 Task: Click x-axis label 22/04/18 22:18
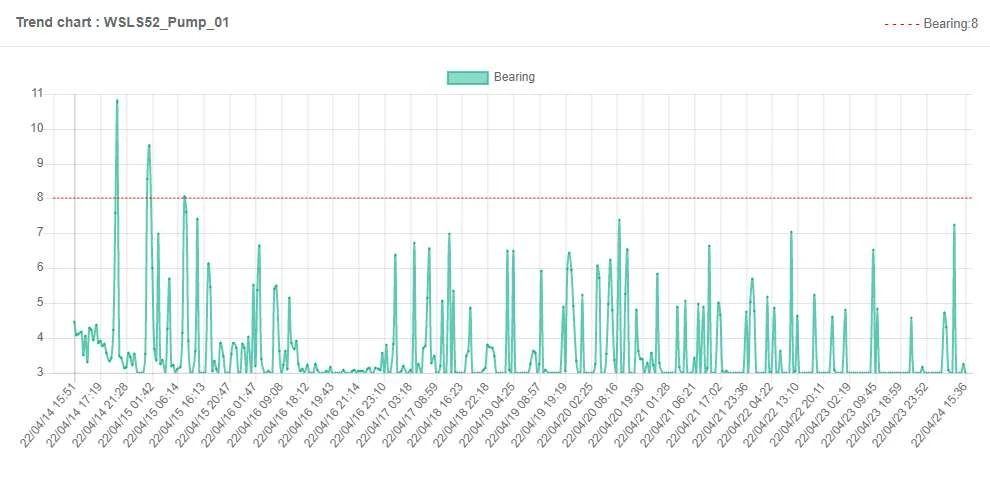click(x=462, y=414)
